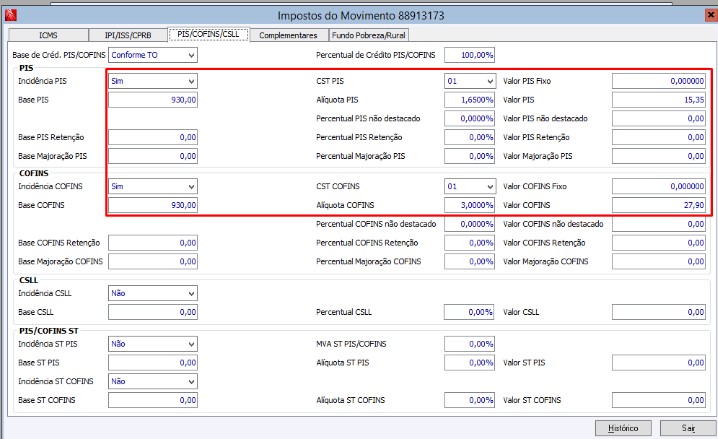Image resolution: width=718 pixels, height=439 pixels.
Task: Switch to the ICMS tab
Action: pyautogui.click(x=48, y=35)
